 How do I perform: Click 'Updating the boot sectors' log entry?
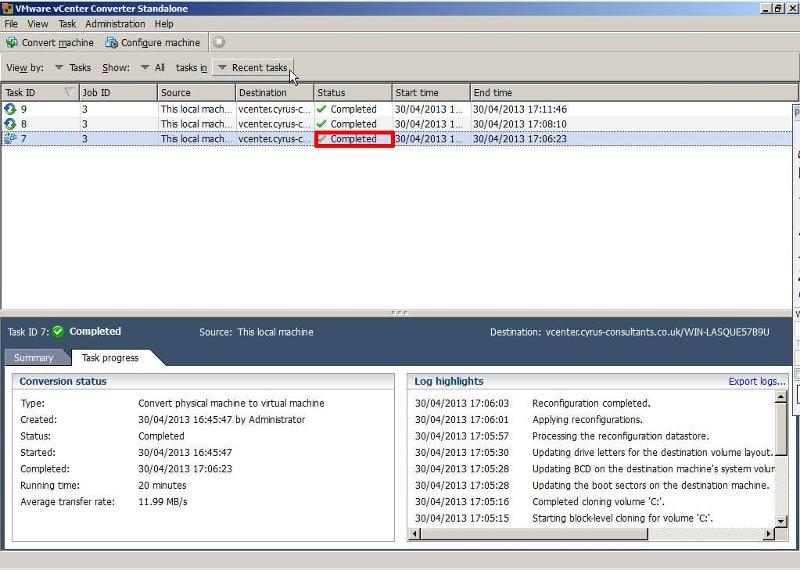651,485
